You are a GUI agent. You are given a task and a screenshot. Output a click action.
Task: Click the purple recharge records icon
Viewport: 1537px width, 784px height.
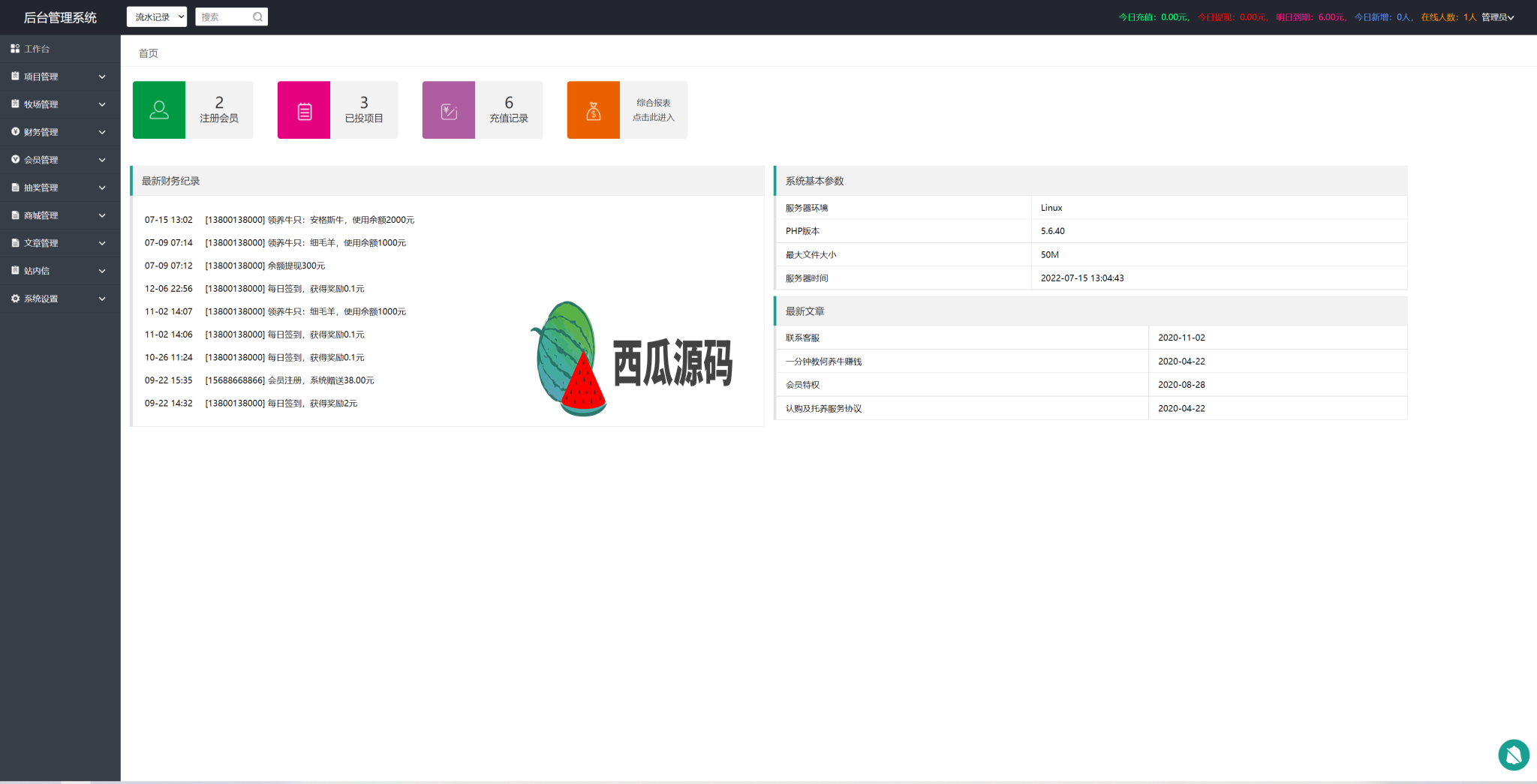tap(449, 110)
